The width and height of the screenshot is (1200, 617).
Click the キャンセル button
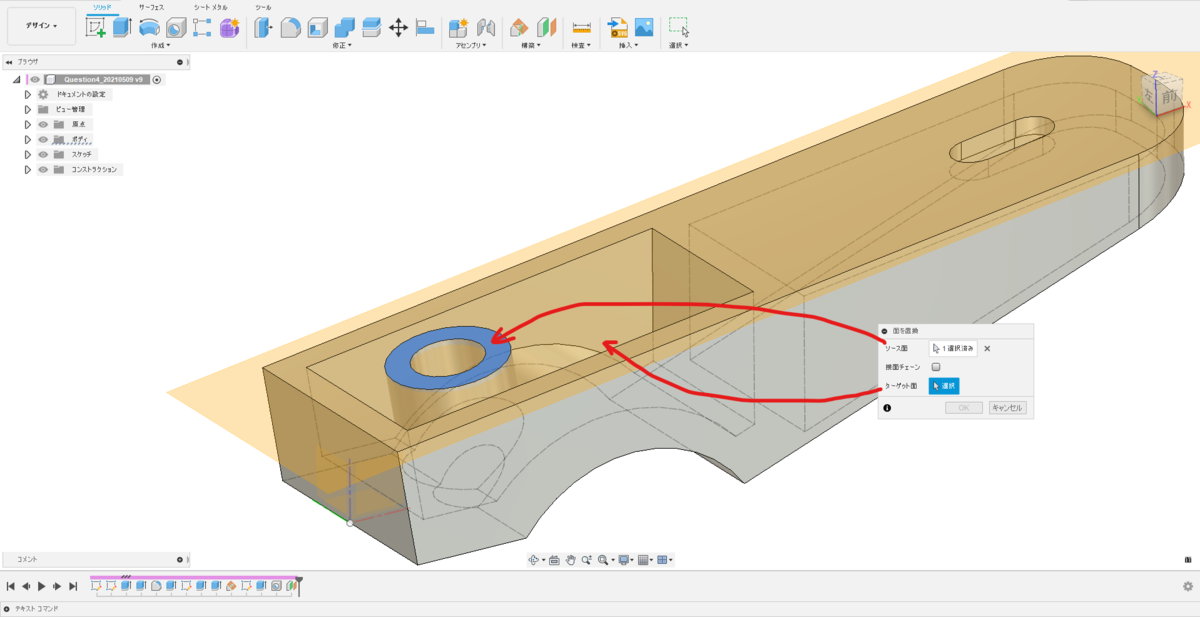pos(1007,408)
